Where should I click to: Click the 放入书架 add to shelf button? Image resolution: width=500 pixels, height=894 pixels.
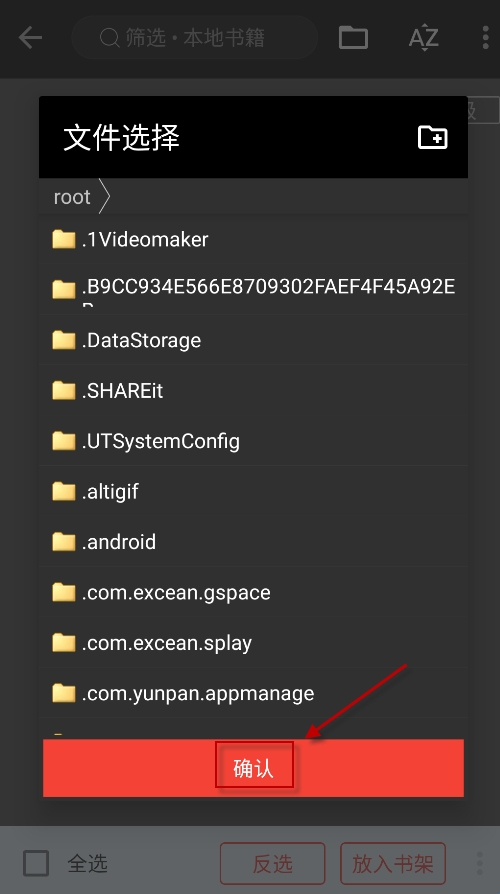[393, 864]
